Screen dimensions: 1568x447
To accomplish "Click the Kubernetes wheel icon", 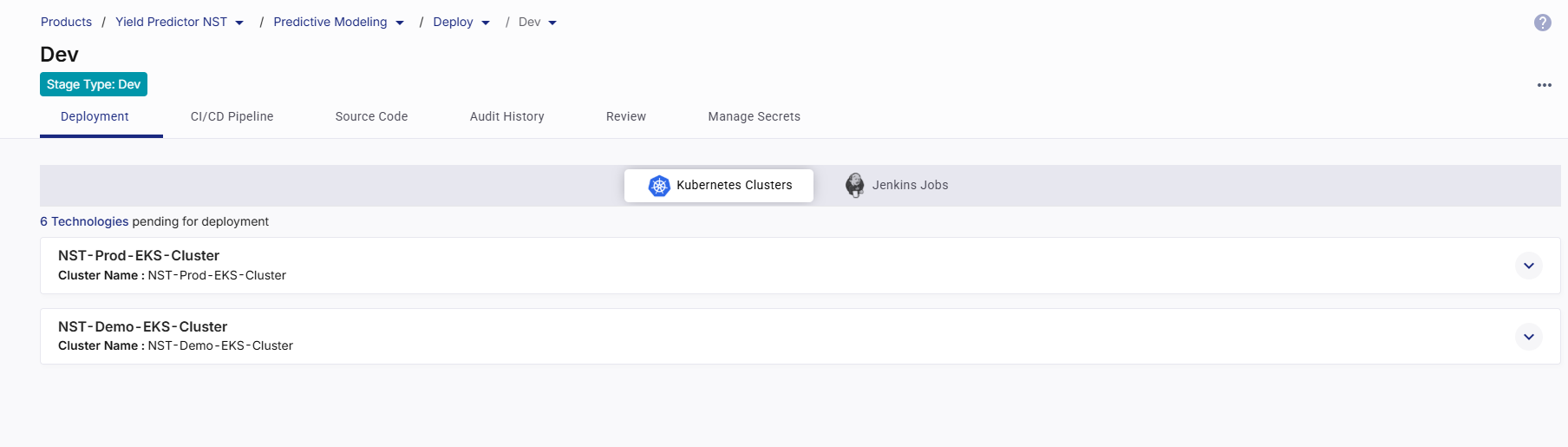I will point(659,186).
